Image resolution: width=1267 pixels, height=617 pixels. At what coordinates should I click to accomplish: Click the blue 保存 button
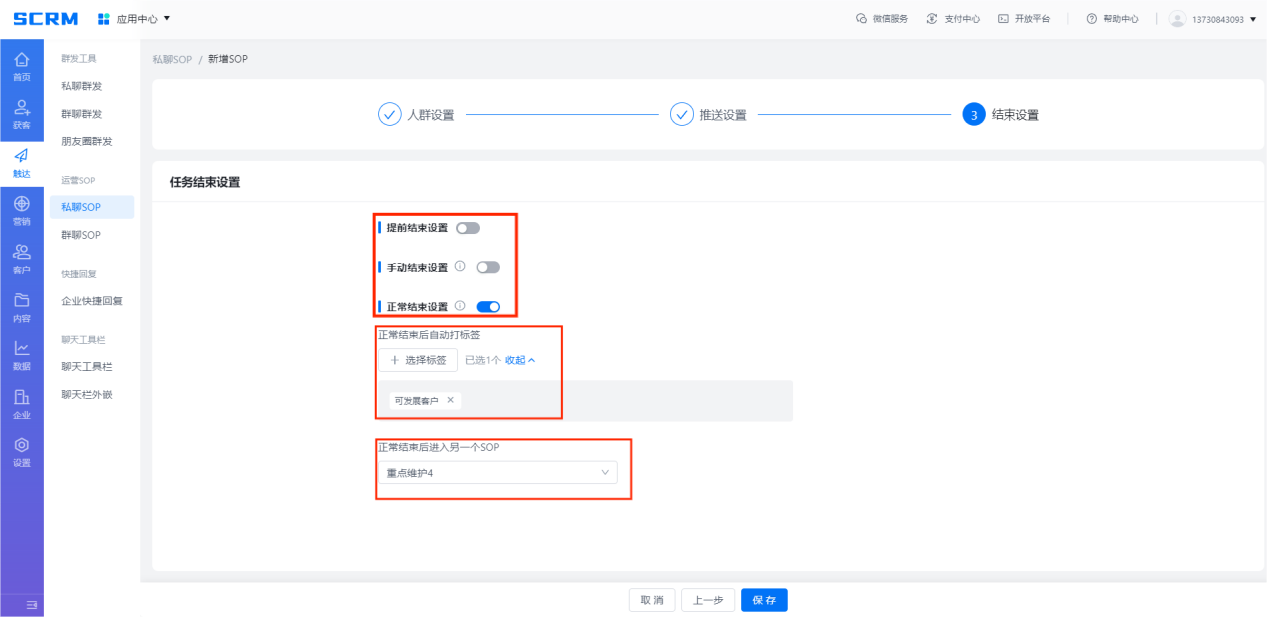point(764,600)
